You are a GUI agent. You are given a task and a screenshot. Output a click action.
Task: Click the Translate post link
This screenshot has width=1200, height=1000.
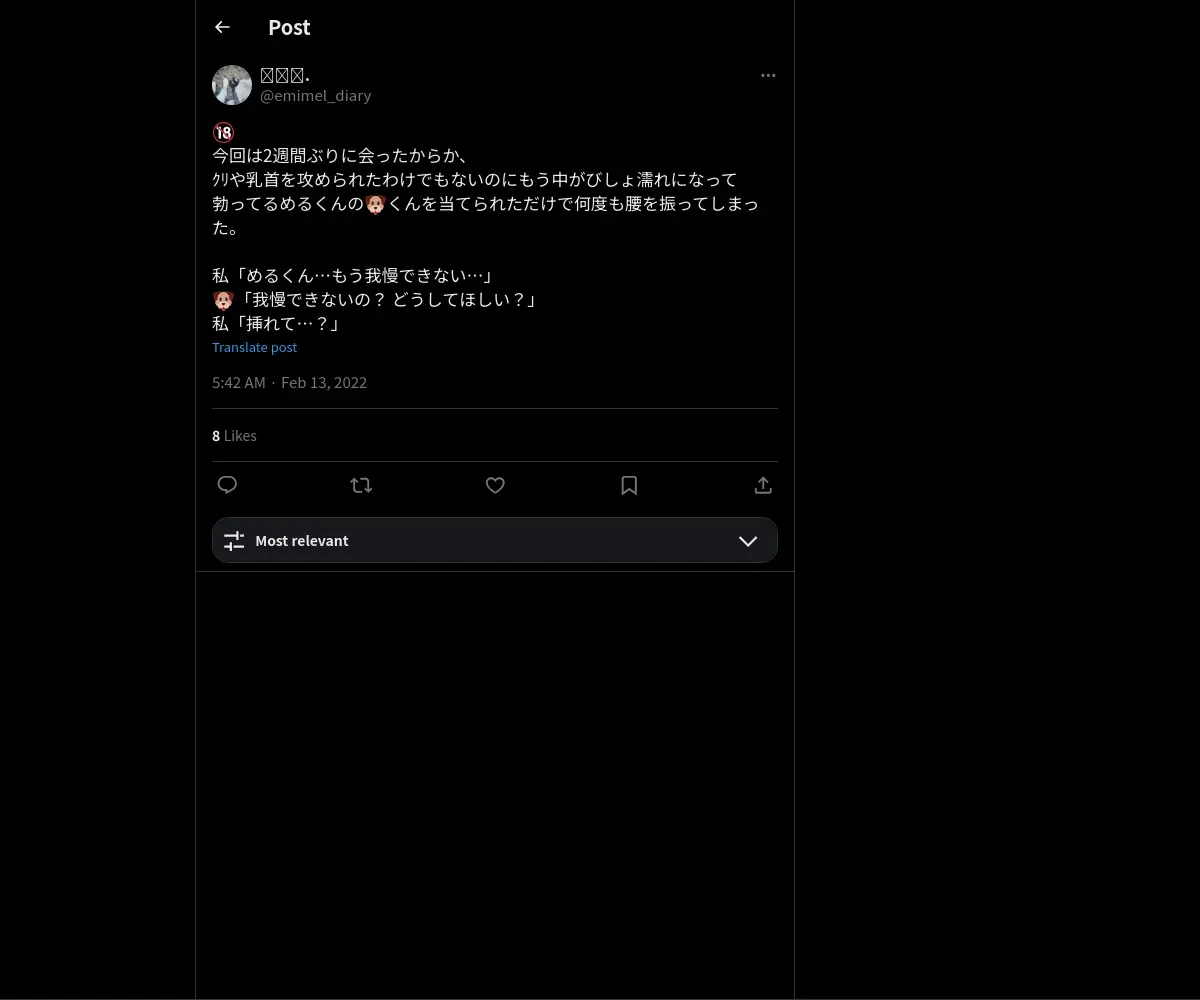(254, 347)
